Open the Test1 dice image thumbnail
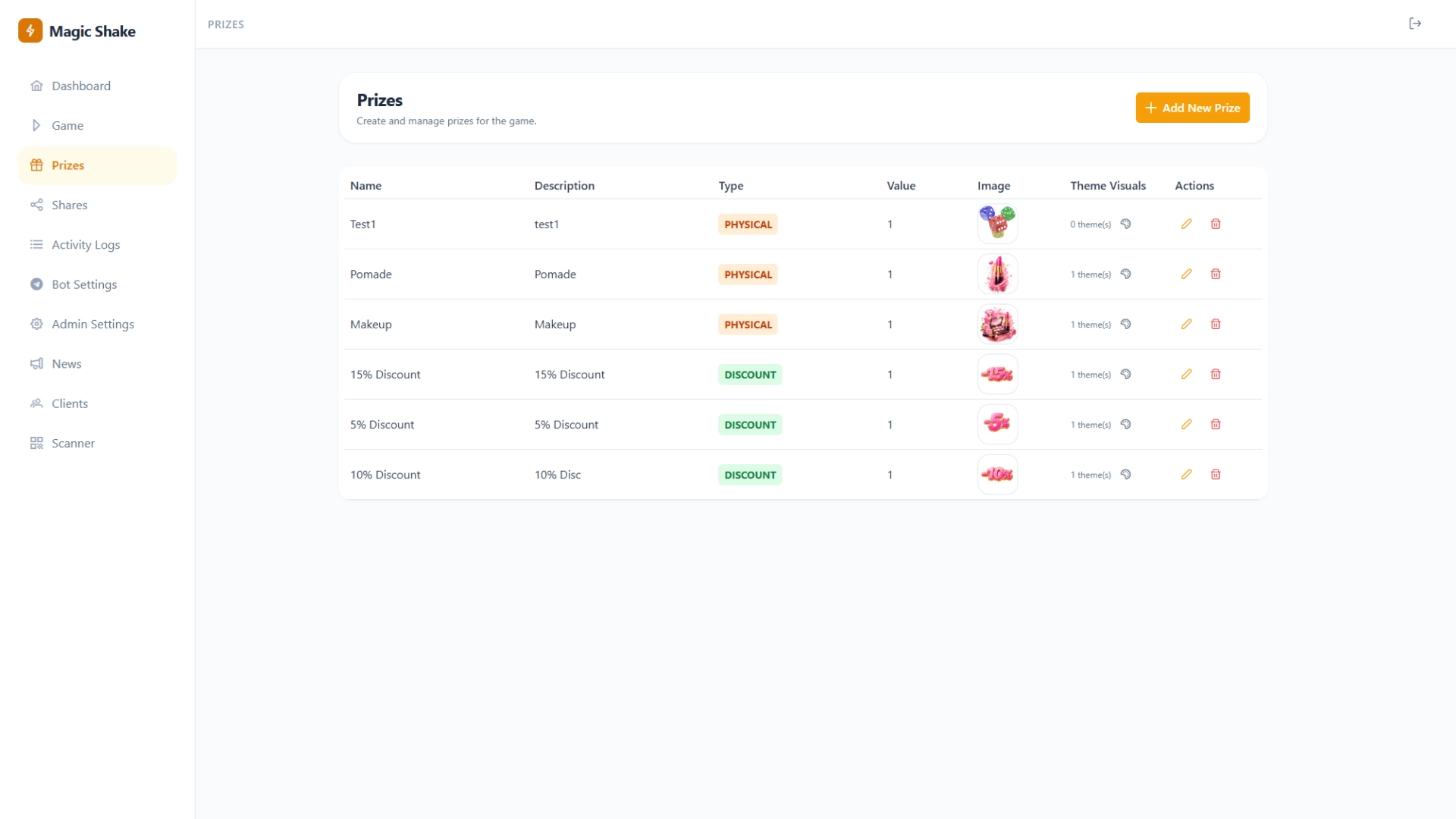 997,224
